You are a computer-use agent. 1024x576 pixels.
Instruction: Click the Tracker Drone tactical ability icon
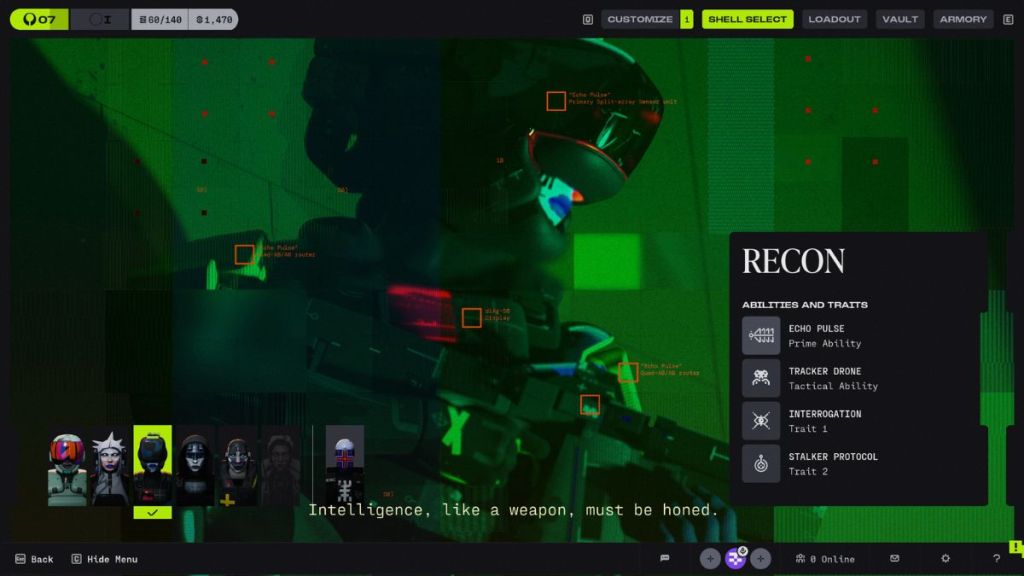point(761,378)
